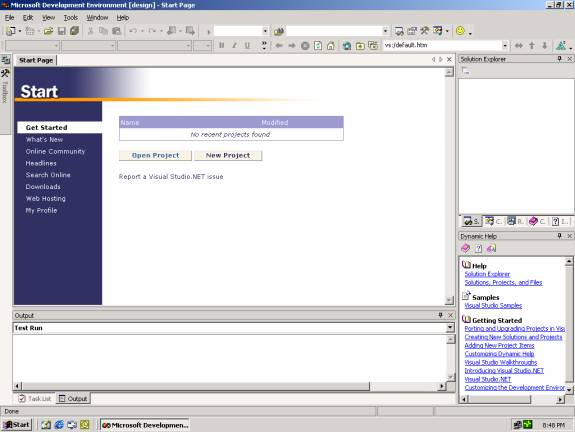575x432 pixels.
Task: Click the New Project button
Action: point(228,155)
